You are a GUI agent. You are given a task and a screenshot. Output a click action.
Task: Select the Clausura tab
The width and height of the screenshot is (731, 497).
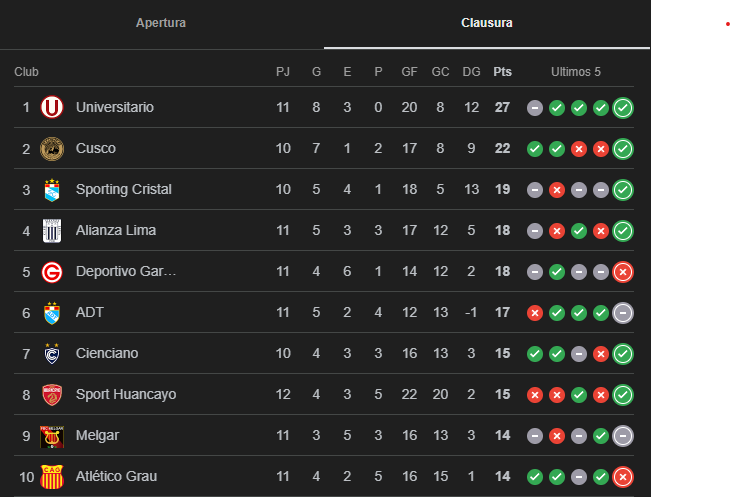[x=487, y=23]
